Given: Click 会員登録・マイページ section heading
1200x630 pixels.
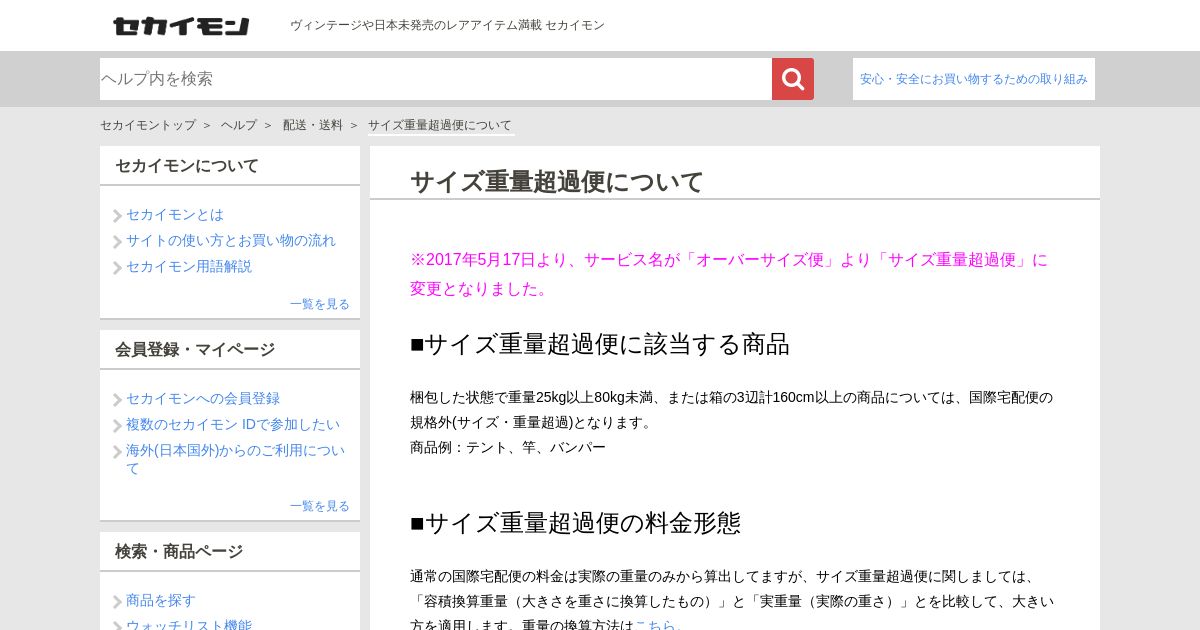Looking at the screenshot, I should pyautogui.click(x=195, y=350).
